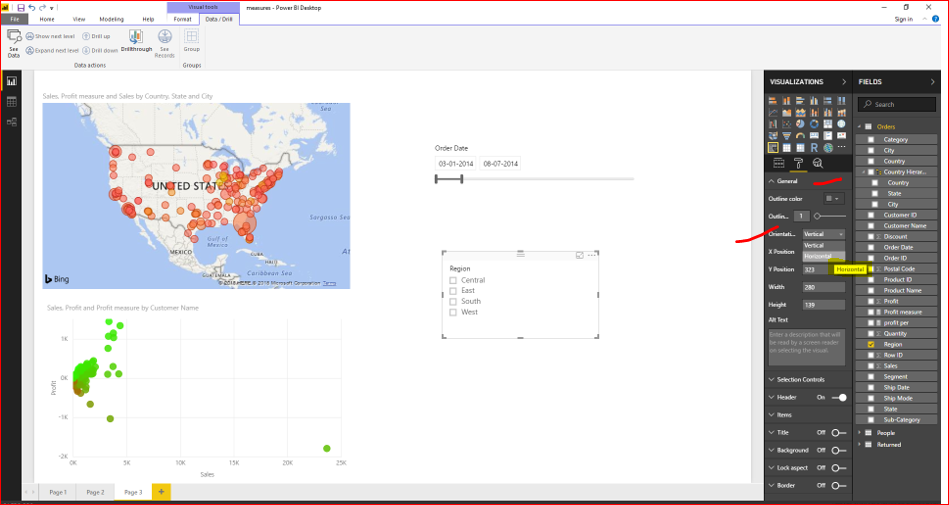
Task: Add a new page with plus button
Action: (x=161, y=492)
